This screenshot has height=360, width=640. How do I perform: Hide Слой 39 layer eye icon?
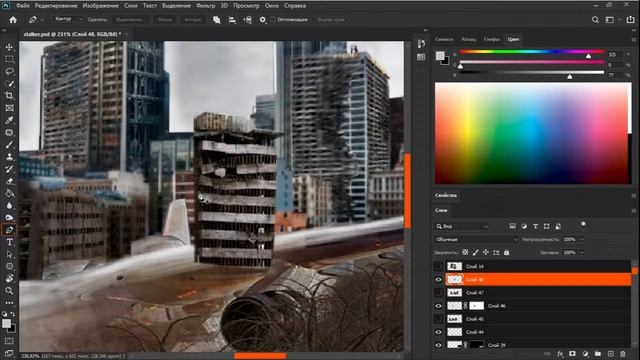[x=438, y=345]
